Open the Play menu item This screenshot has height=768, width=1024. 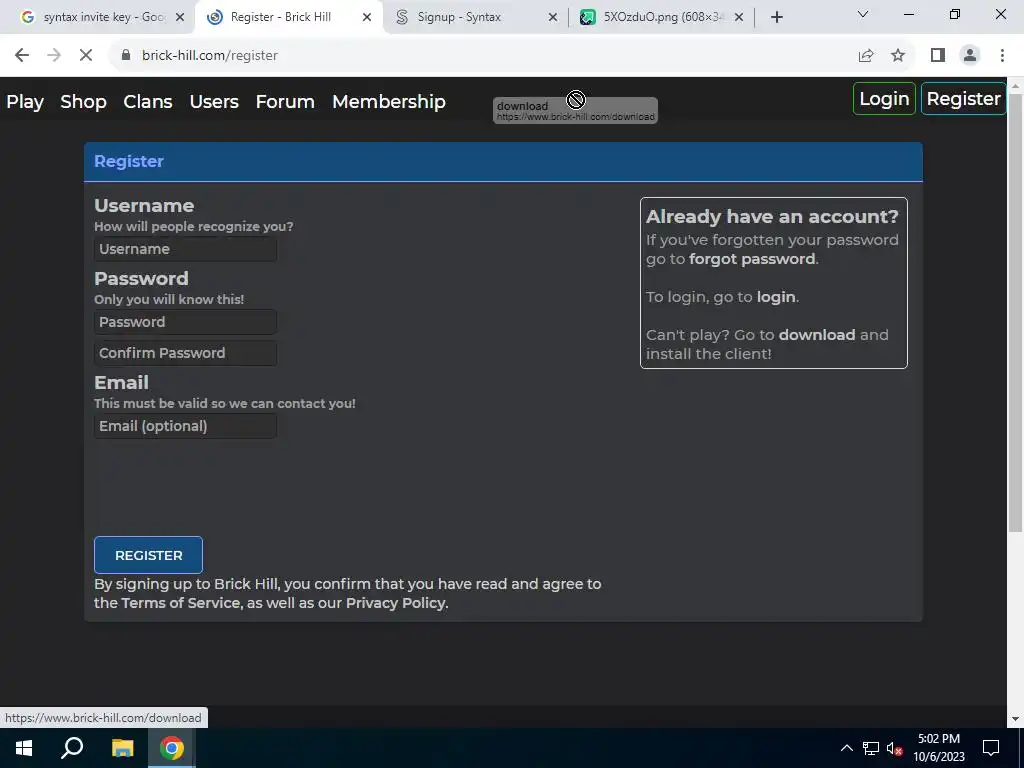coord(25,102)
